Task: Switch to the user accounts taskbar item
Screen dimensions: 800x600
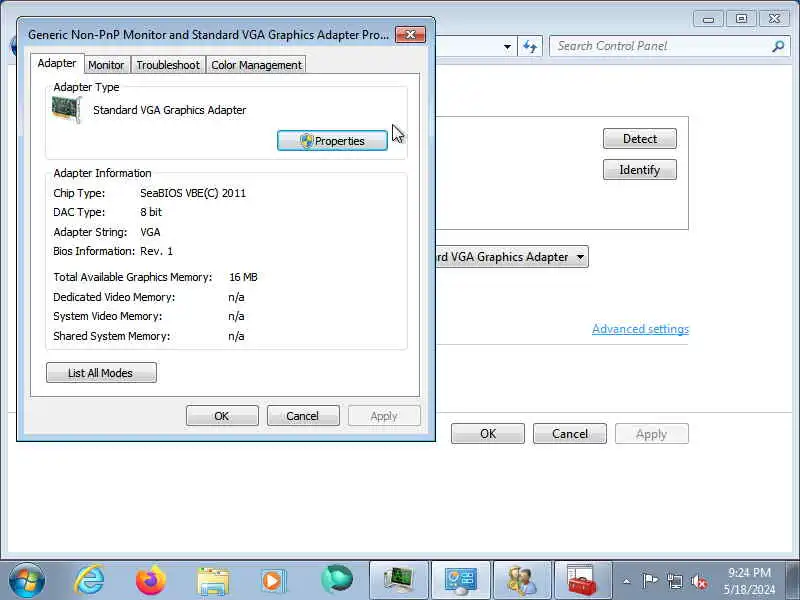Action: click(x=522, y=581)
